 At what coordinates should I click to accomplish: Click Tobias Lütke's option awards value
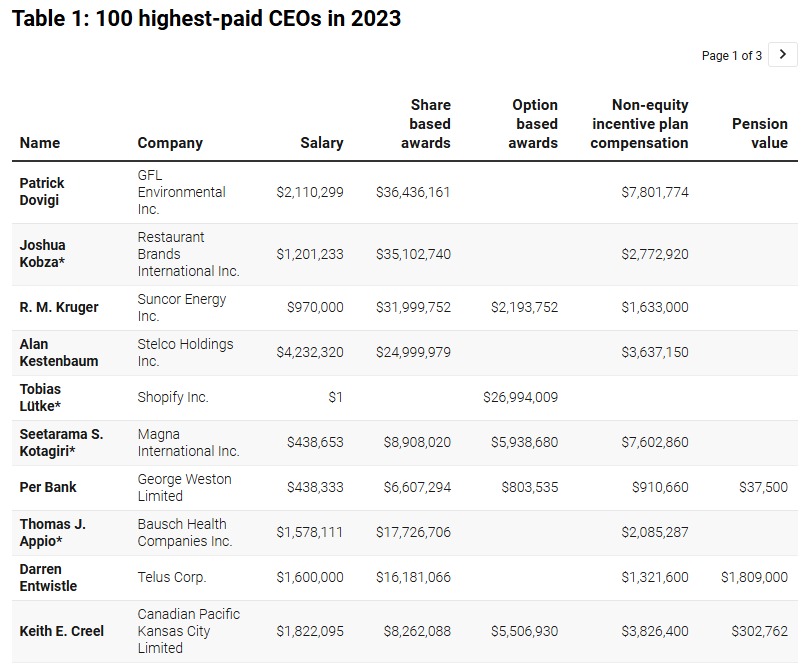coord(520,397)
